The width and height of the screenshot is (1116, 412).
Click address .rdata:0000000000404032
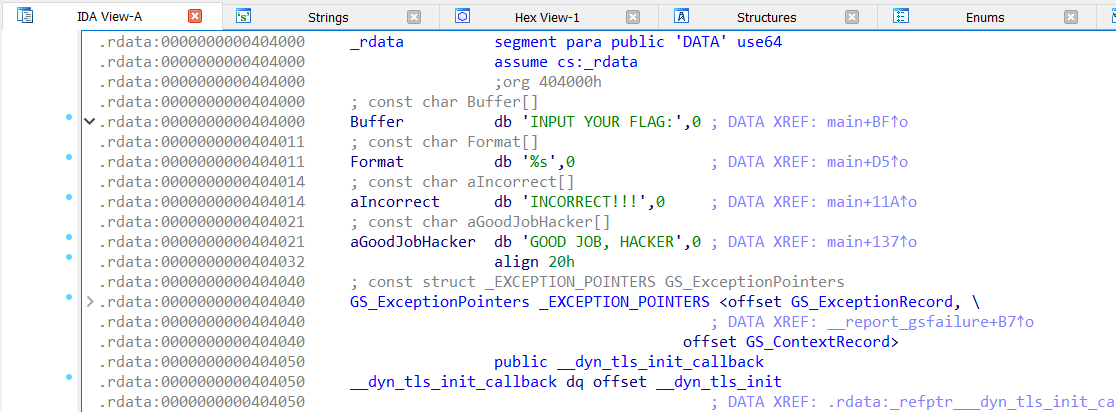201,262
